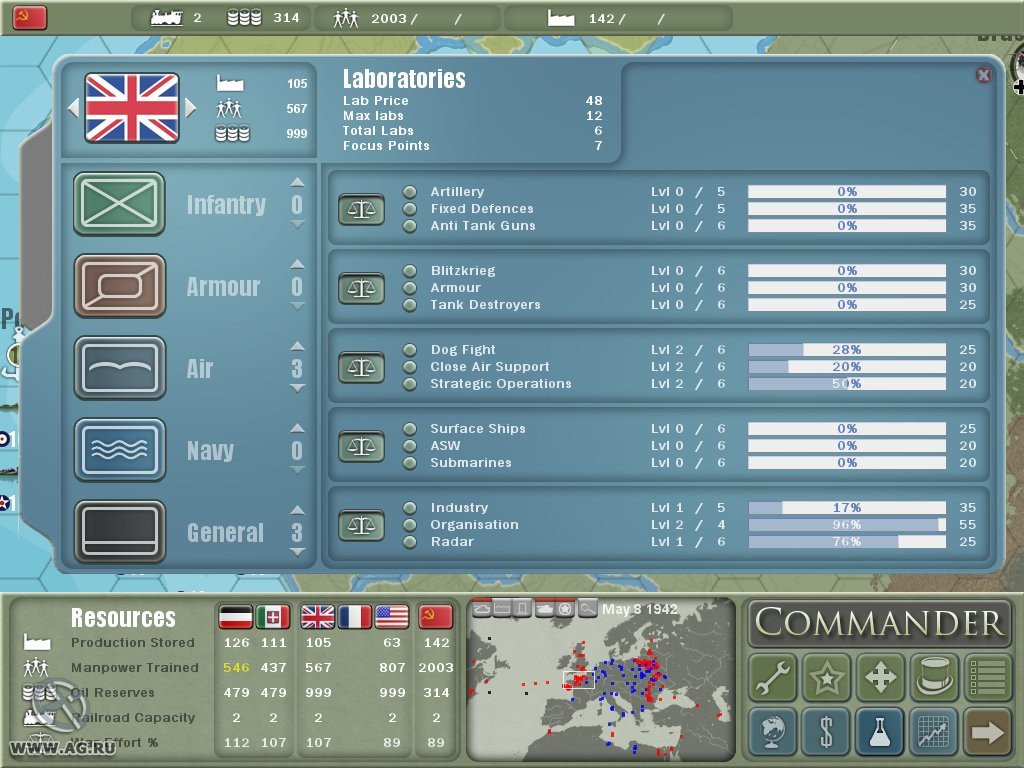The height and width of the screenshot is (768, 1024).
Task: Increase General labs with up arrow
Action: click(297, 510)
